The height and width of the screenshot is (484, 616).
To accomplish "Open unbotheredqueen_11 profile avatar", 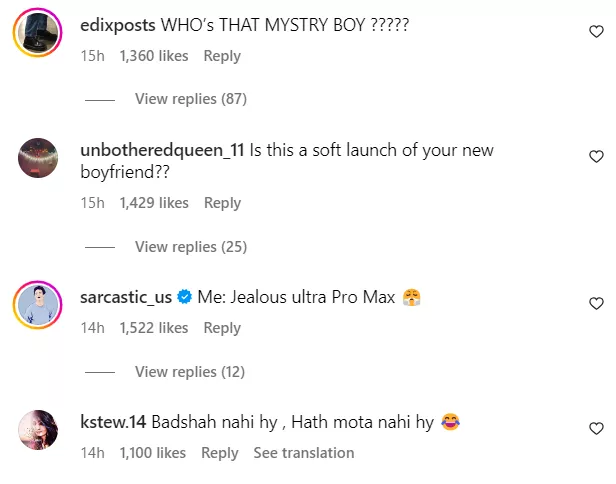I will coord(38,158).
